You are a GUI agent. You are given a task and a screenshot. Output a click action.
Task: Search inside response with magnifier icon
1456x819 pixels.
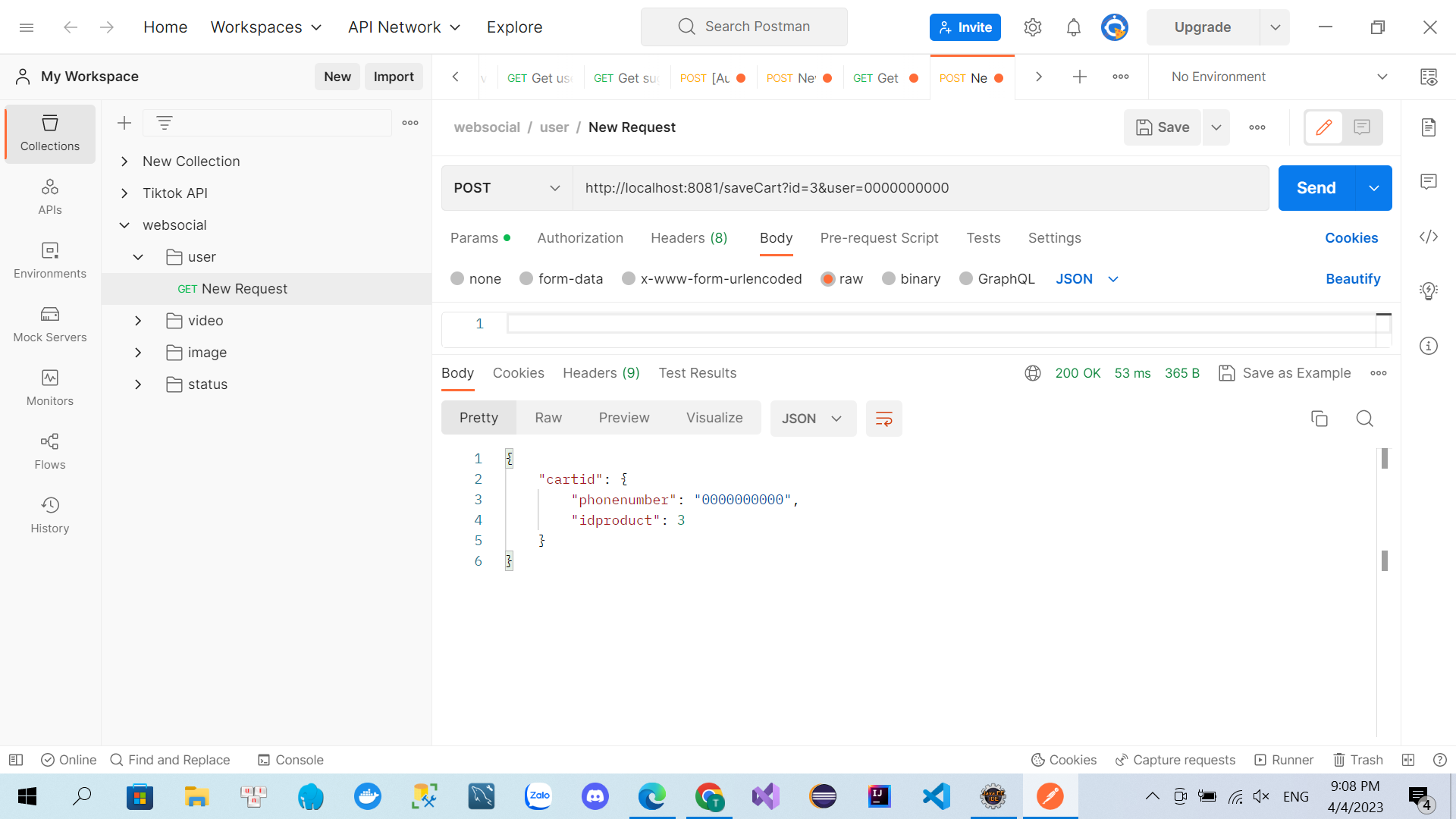1364,419
